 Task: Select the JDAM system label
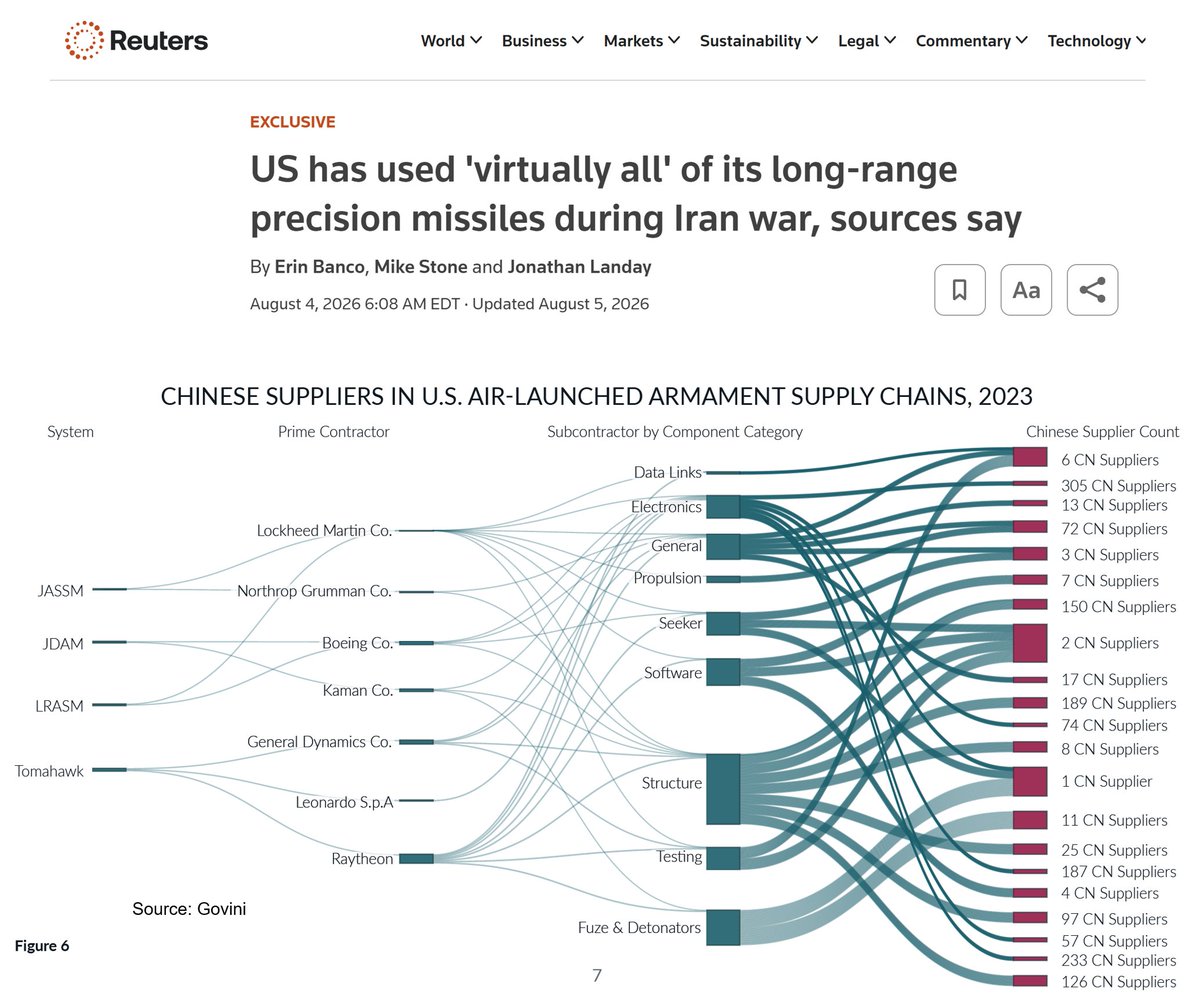[x=63, y=643]
